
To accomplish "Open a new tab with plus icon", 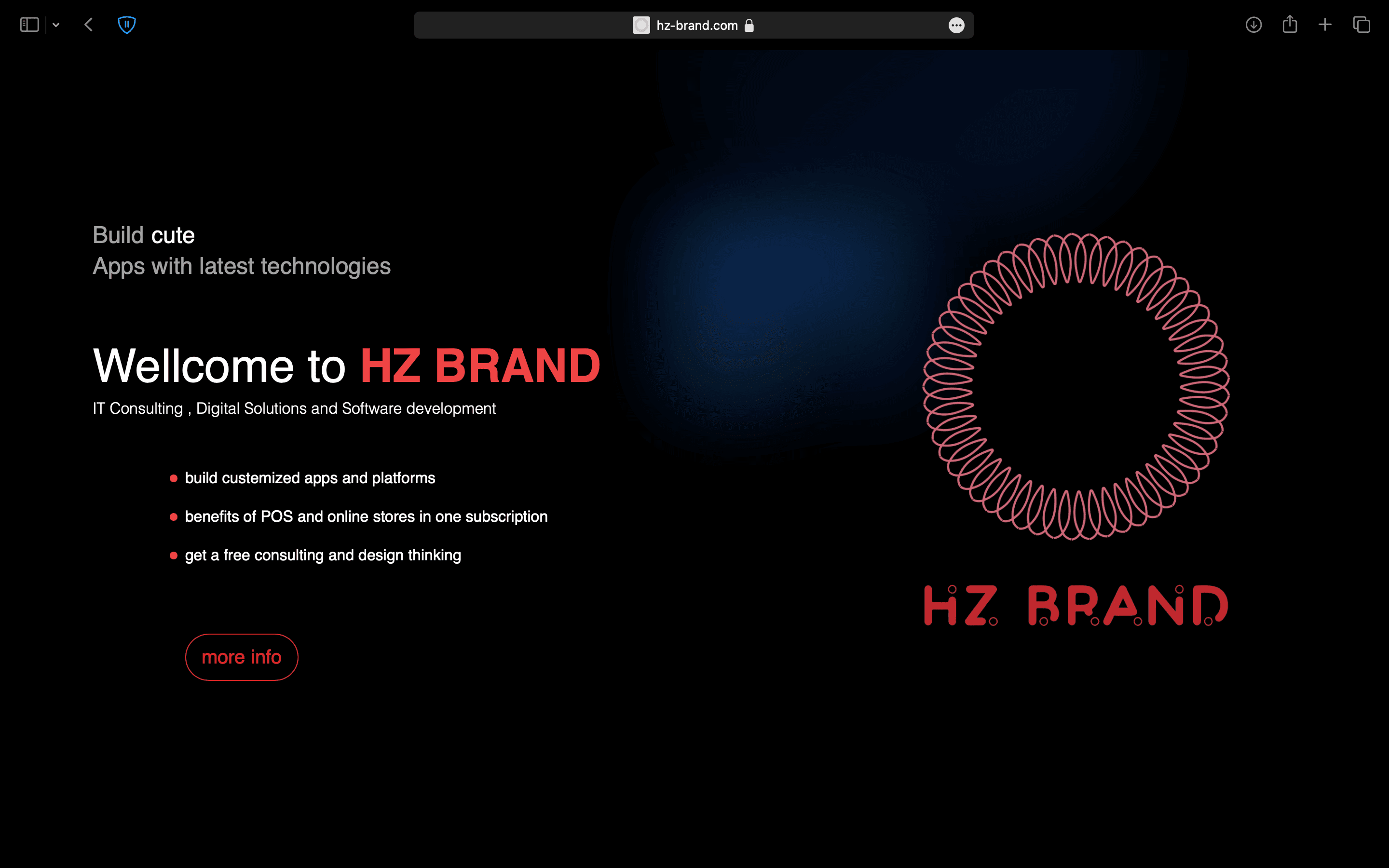I will [x=1325, y=25].
